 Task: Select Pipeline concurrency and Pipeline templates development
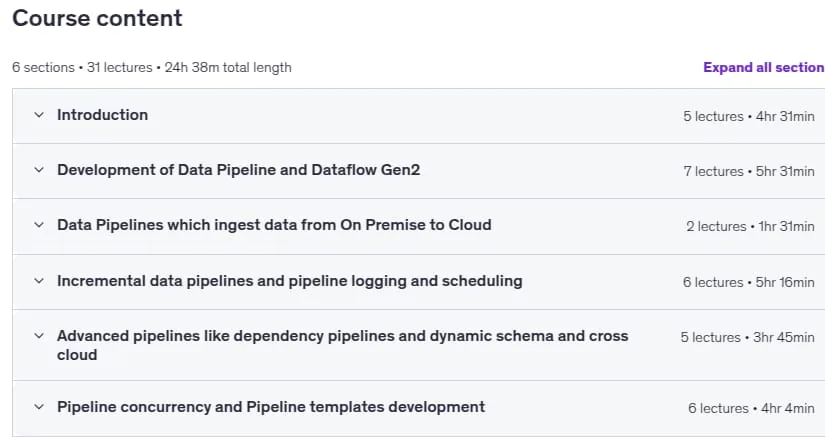pyautogui.click(x=271, y=407)
